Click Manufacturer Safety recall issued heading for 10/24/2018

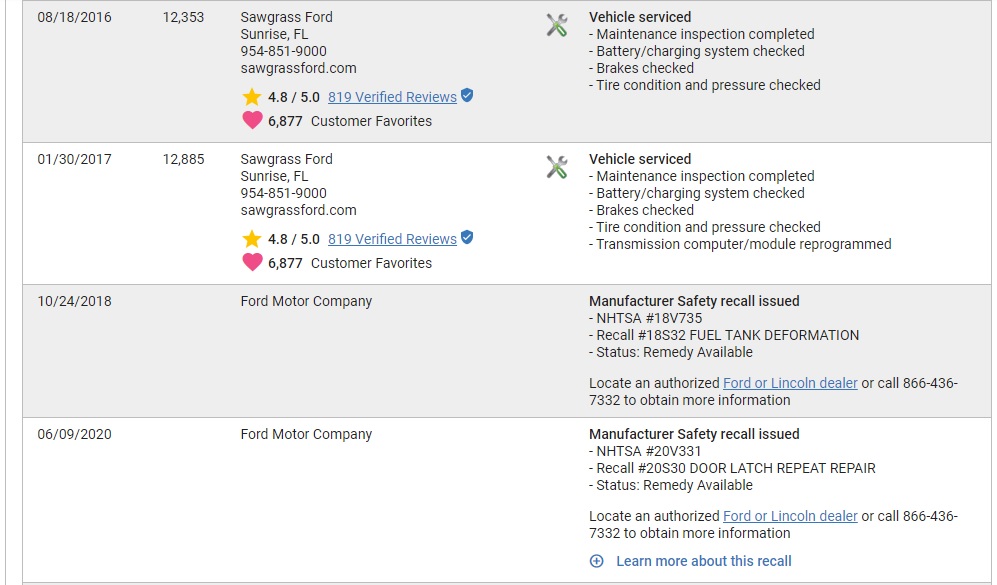coord(694,301)
